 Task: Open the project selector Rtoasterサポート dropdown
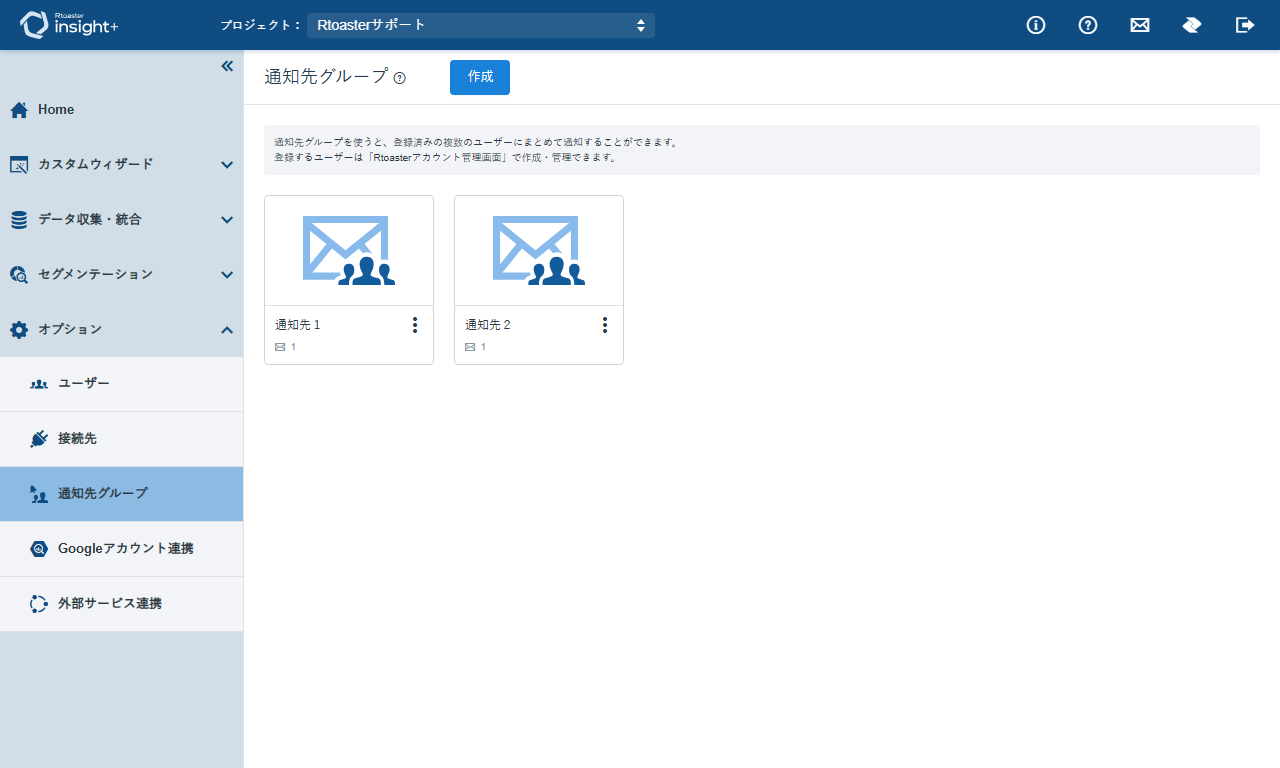click(x=481, y=25)
